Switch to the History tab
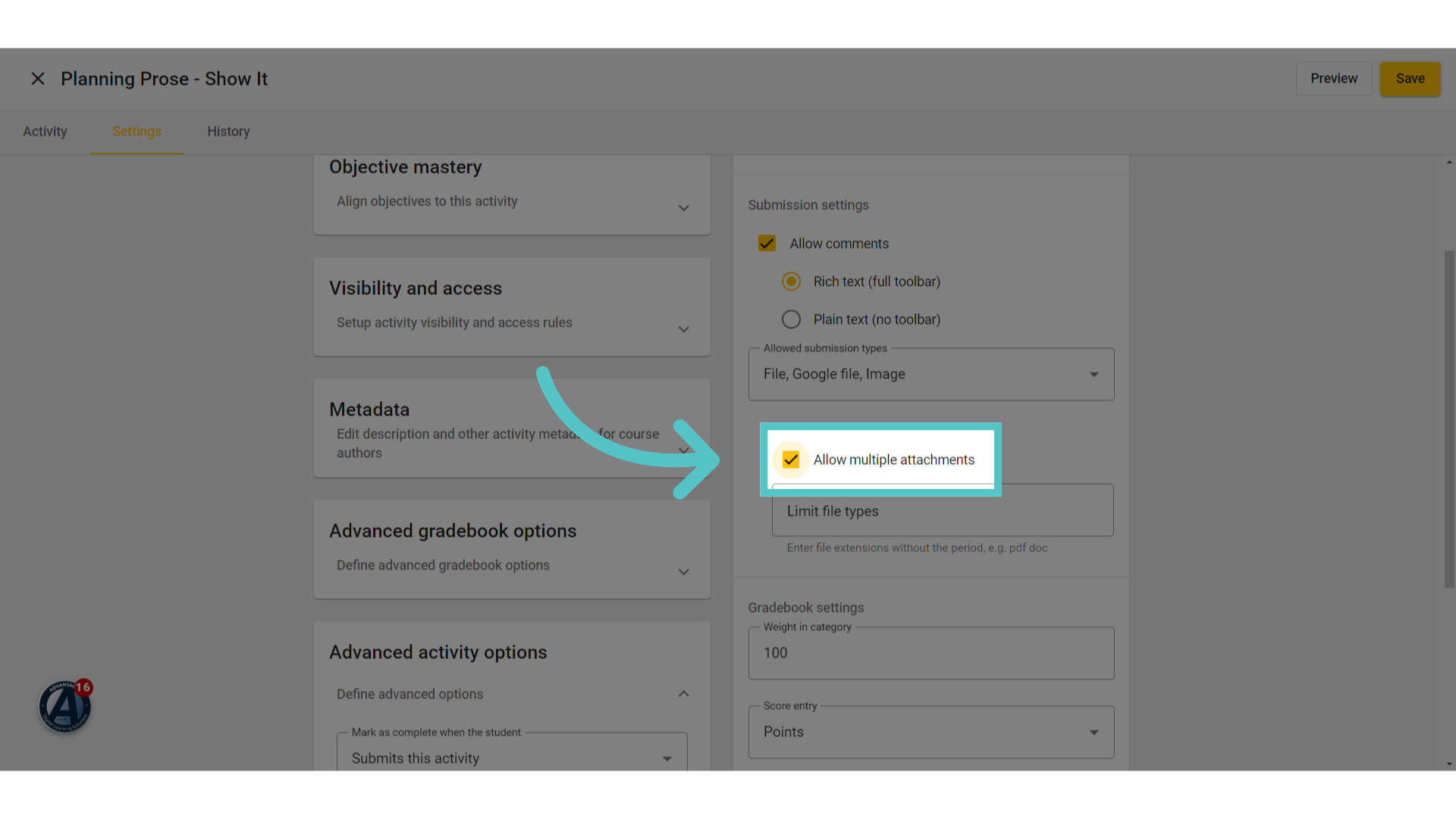 pos(228,132)
